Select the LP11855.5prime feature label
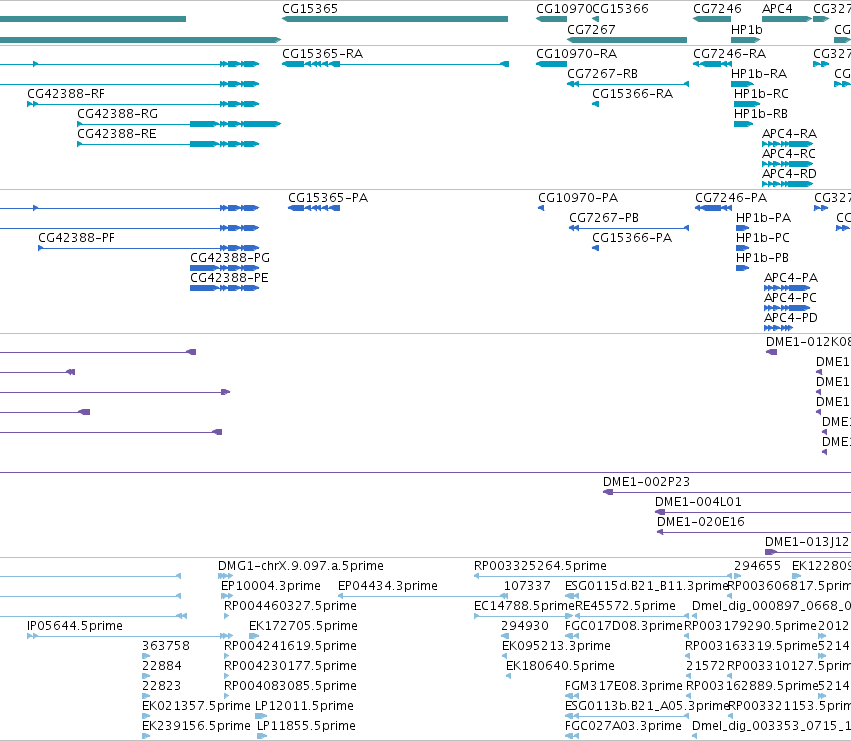This screenshot has height=741, width=851. (x=306, y=726)
